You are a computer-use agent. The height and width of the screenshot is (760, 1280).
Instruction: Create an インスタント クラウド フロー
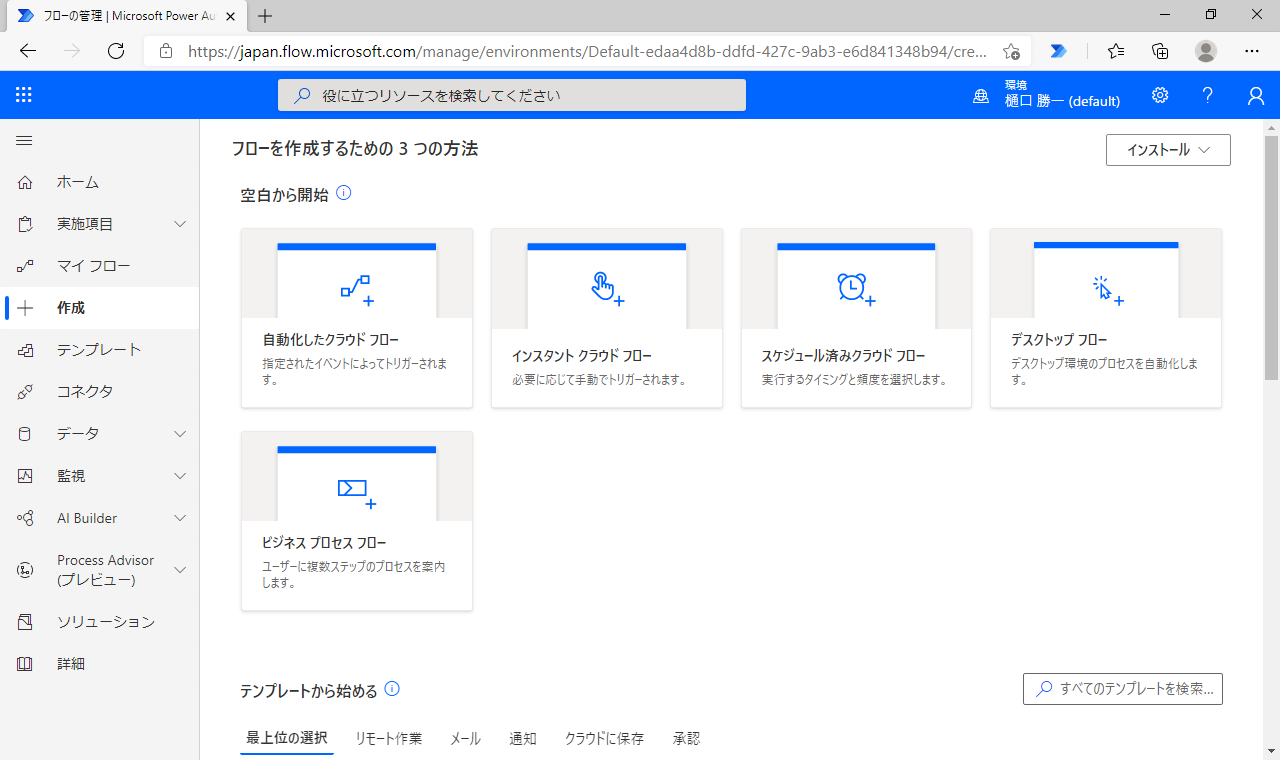(x=607, y=318)
